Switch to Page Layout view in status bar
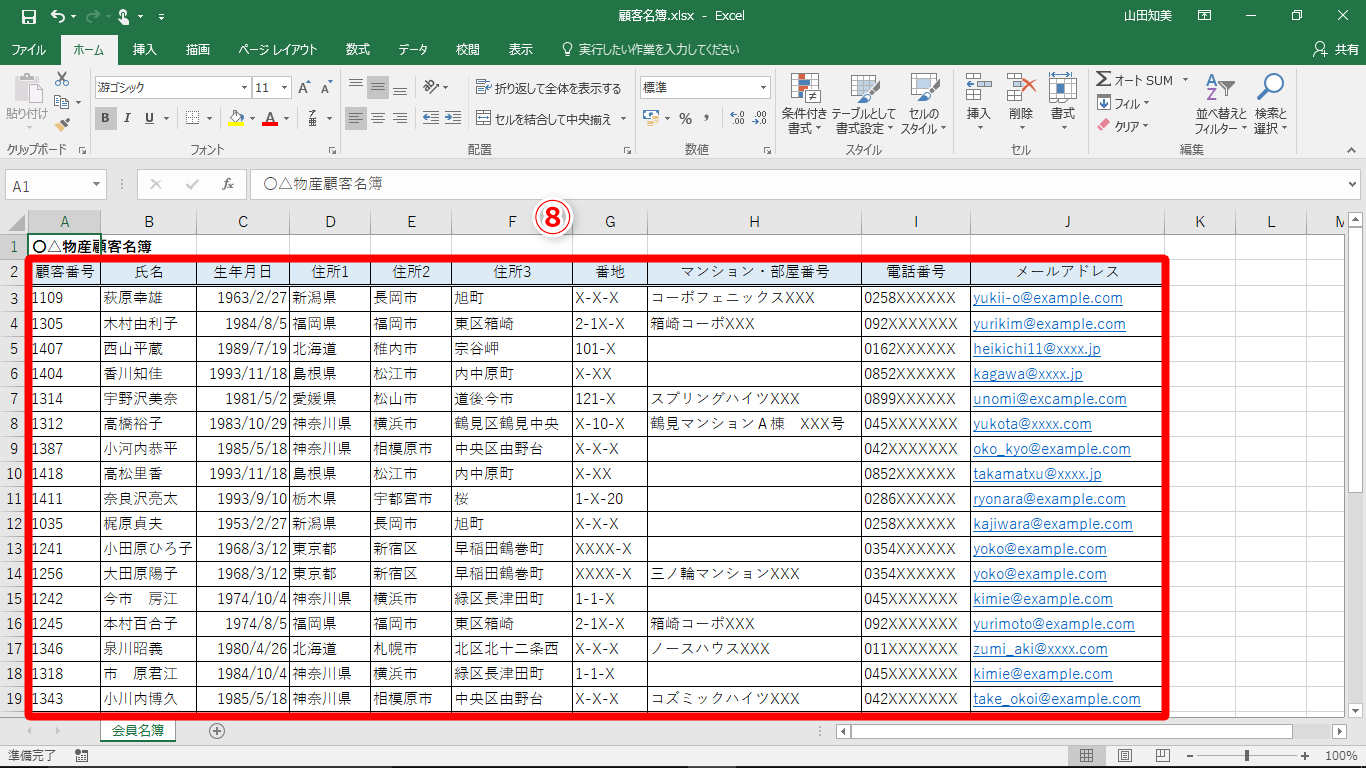Image resolution: width=1366 pixels, height=768 pixels. (1124, 756)
